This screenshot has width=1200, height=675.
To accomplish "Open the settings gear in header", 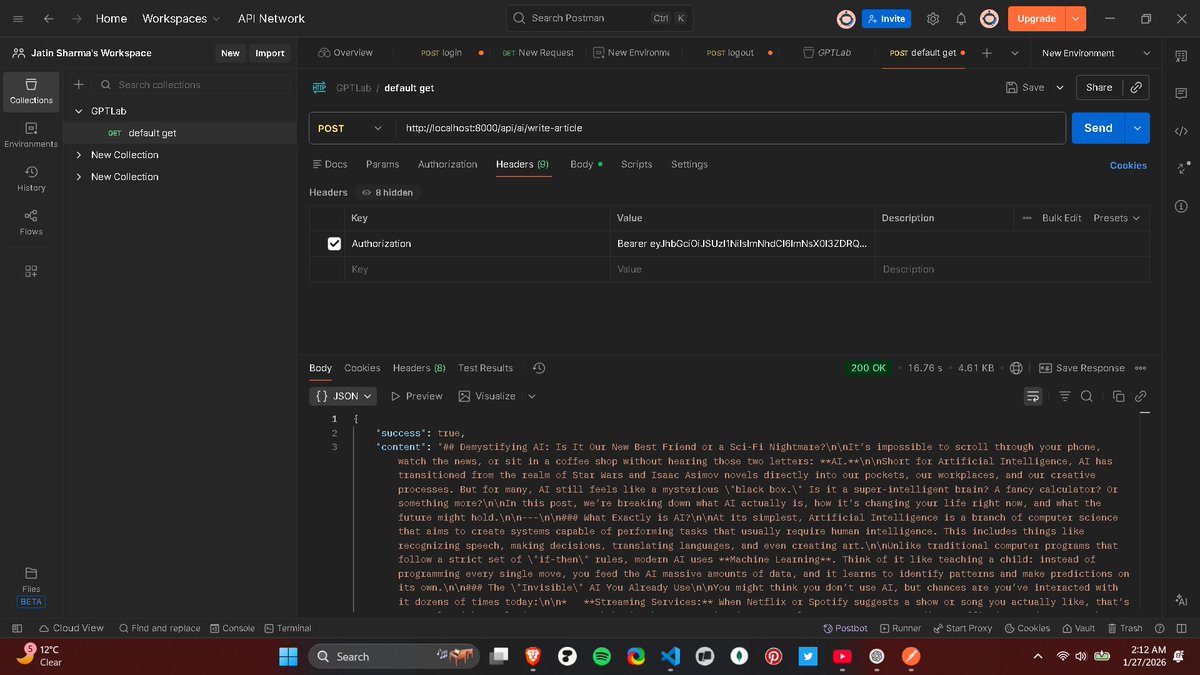I will 933,18.
